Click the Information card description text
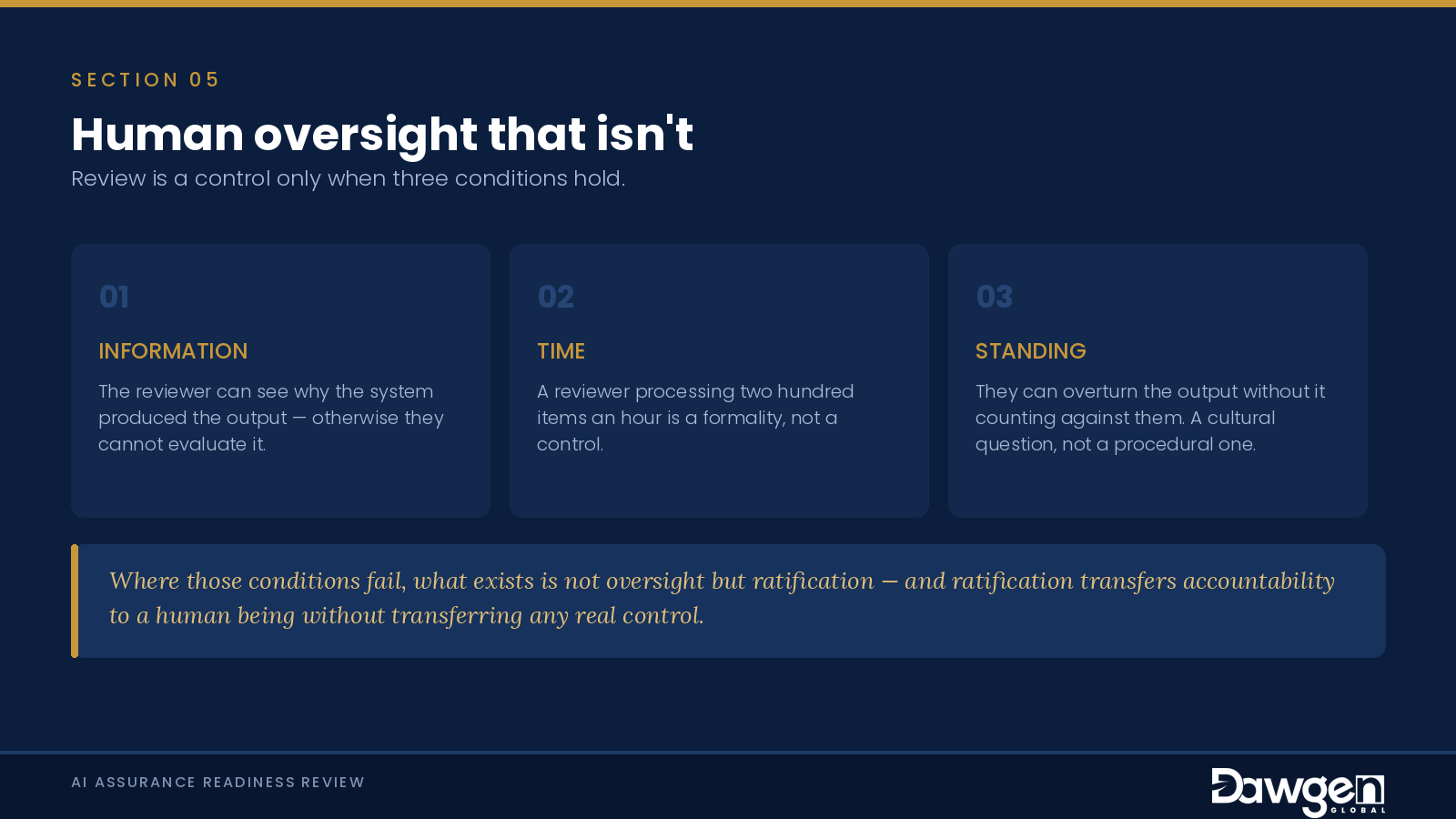Screen dimensions: 1456x819 [271, 418]
